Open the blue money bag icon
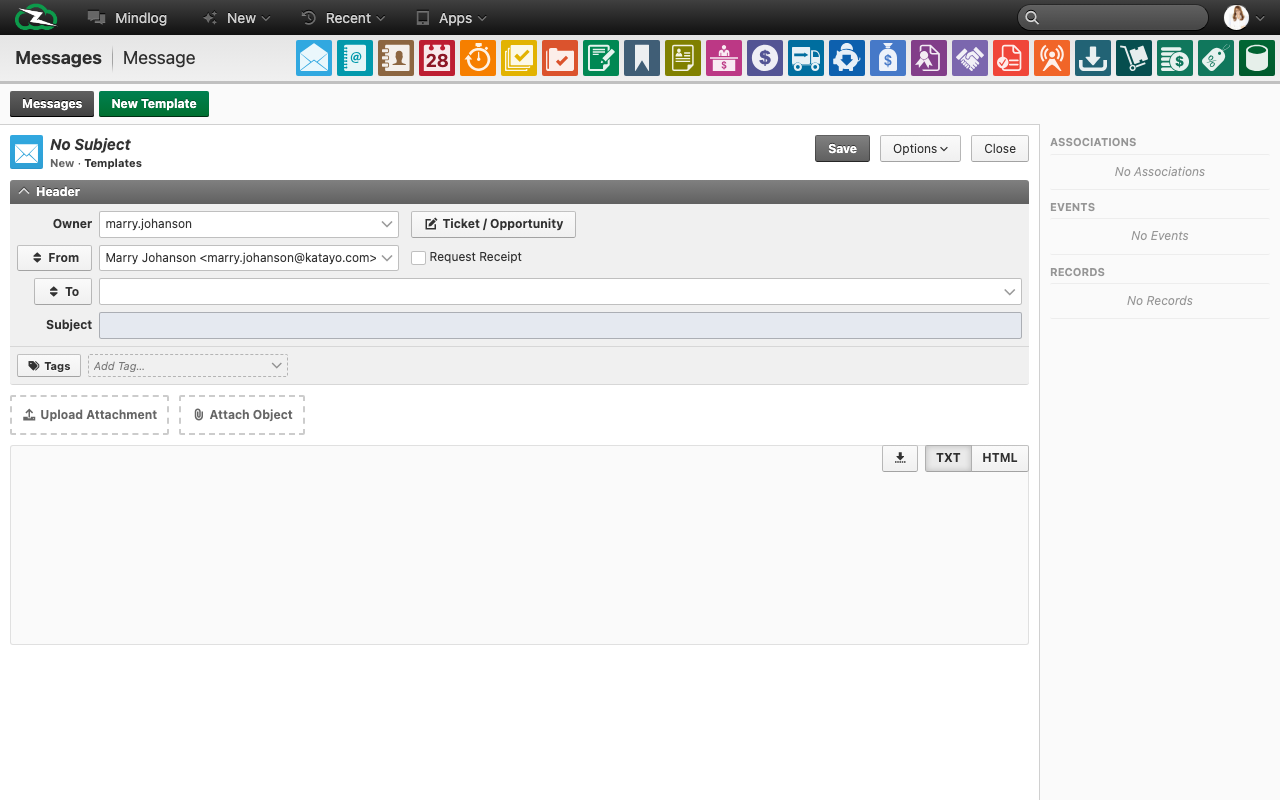The width and height of the screenshot is (1280, 800). pyautogui.click(x=888, y=58)
